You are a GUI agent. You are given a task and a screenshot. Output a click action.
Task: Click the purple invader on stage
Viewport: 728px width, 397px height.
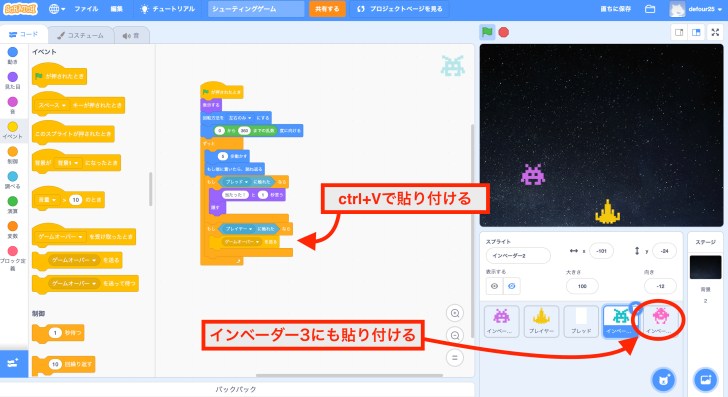[533, 174]
